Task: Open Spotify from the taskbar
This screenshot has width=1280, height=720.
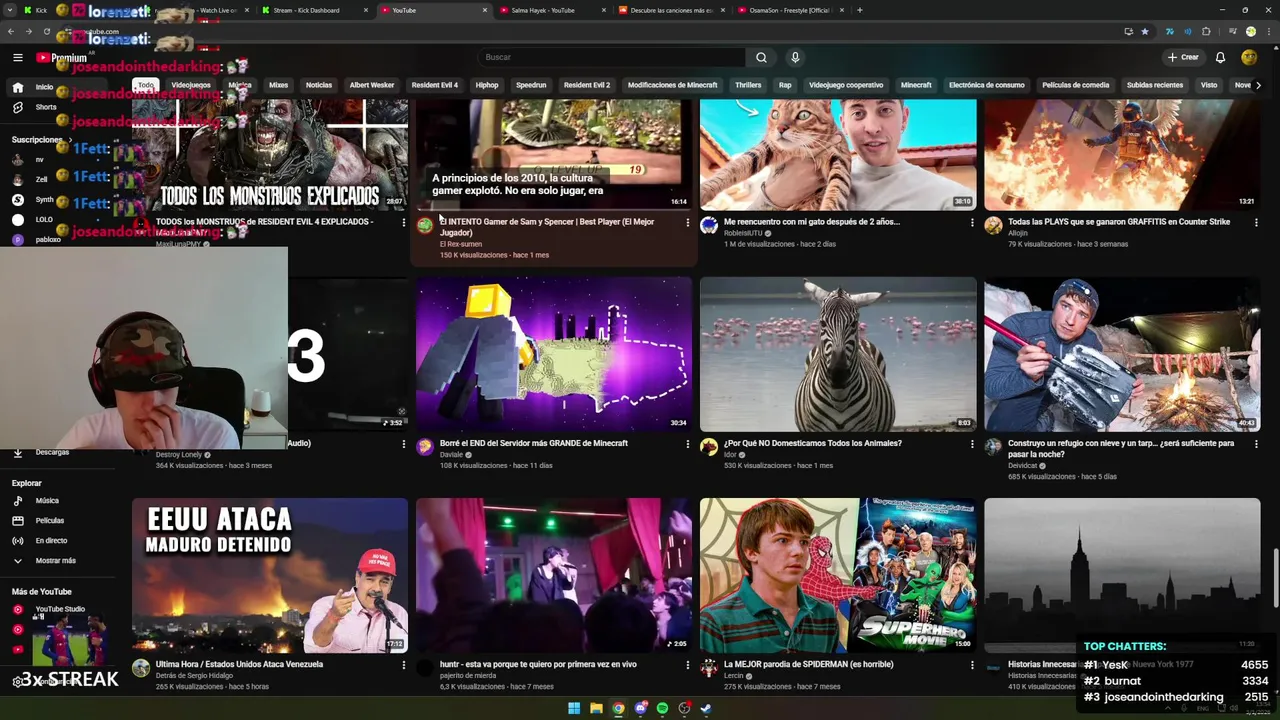Action: [x=662, y=708]
